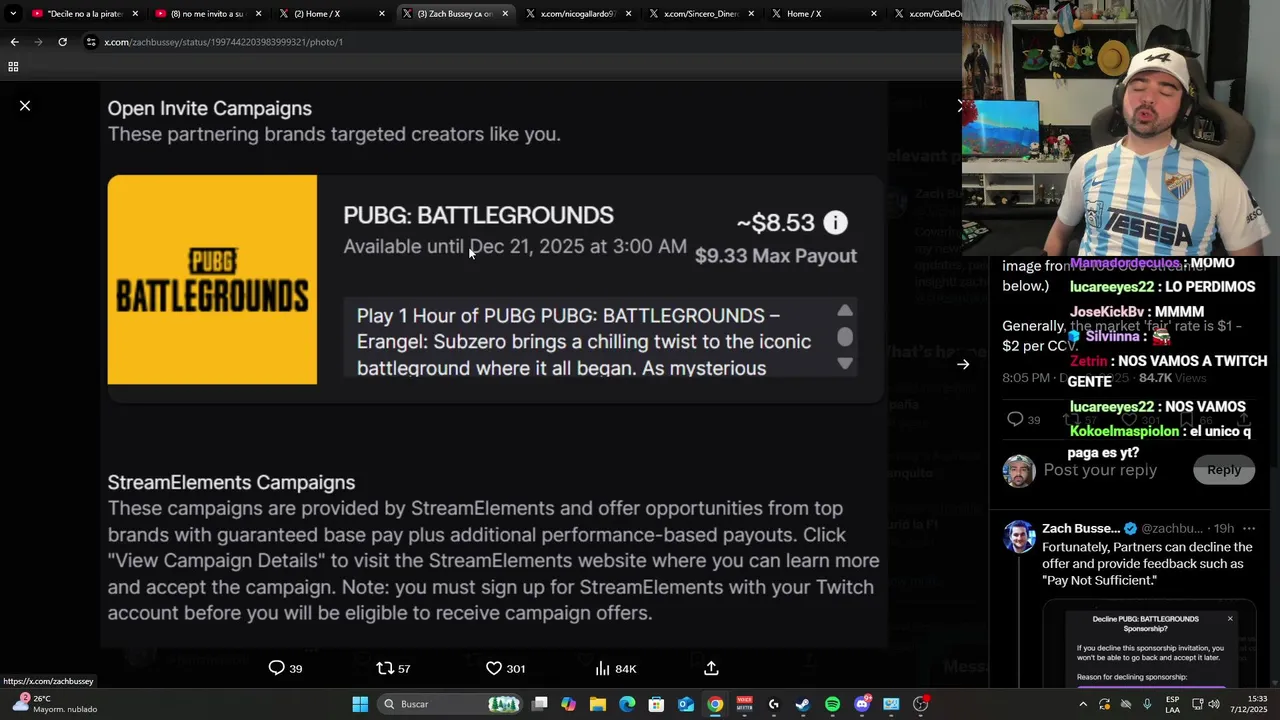Launch Microsoft Edge from the taskbar
Screen dimensions: 1280x720
click(627, 704)
